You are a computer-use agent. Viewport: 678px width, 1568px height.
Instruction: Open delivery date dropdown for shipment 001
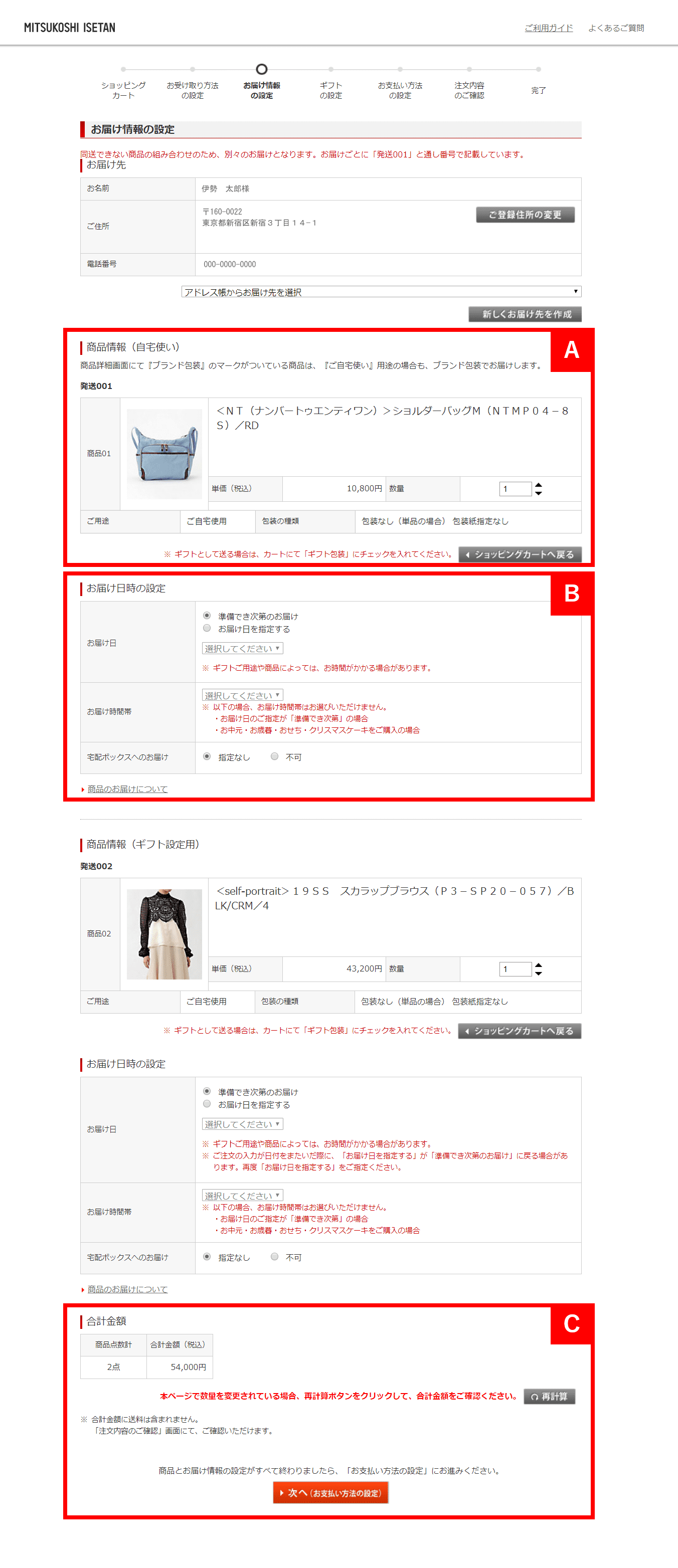(242, 648)
